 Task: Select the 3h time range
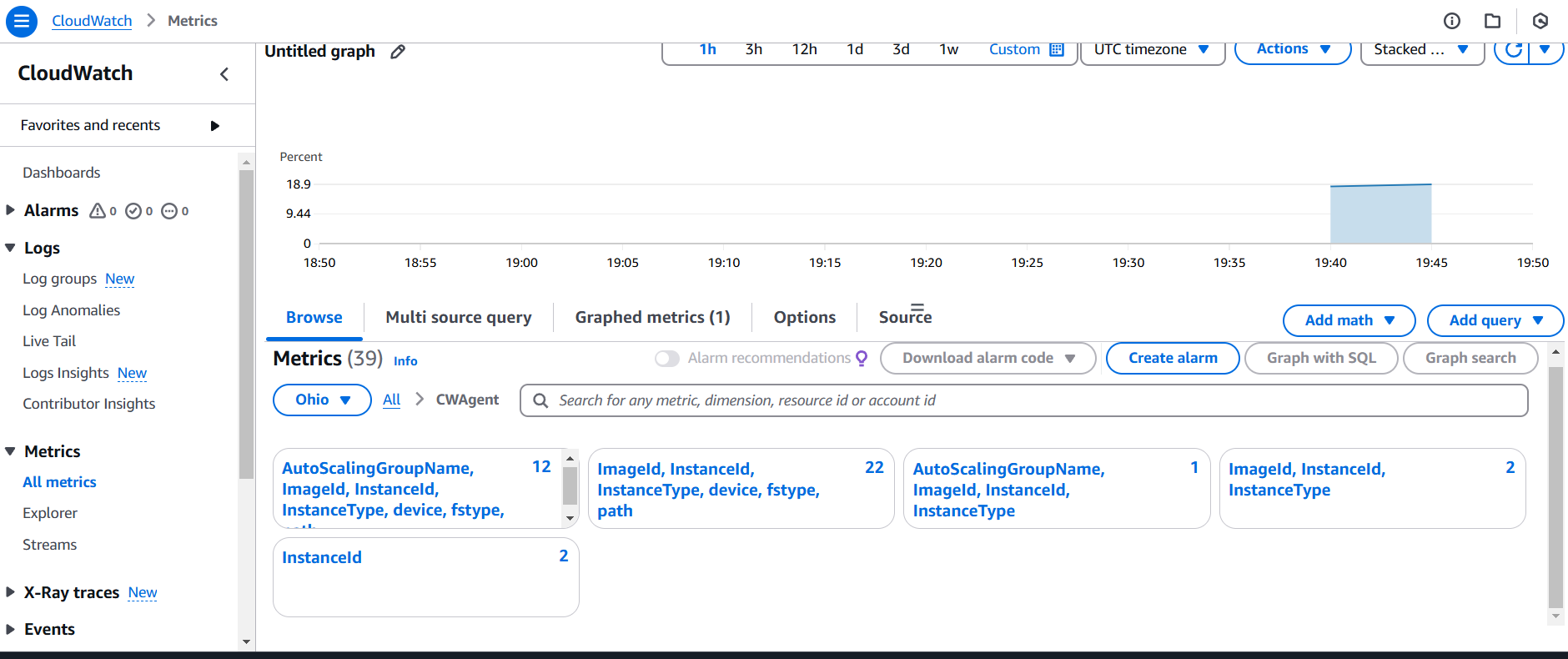click(754, 49)
